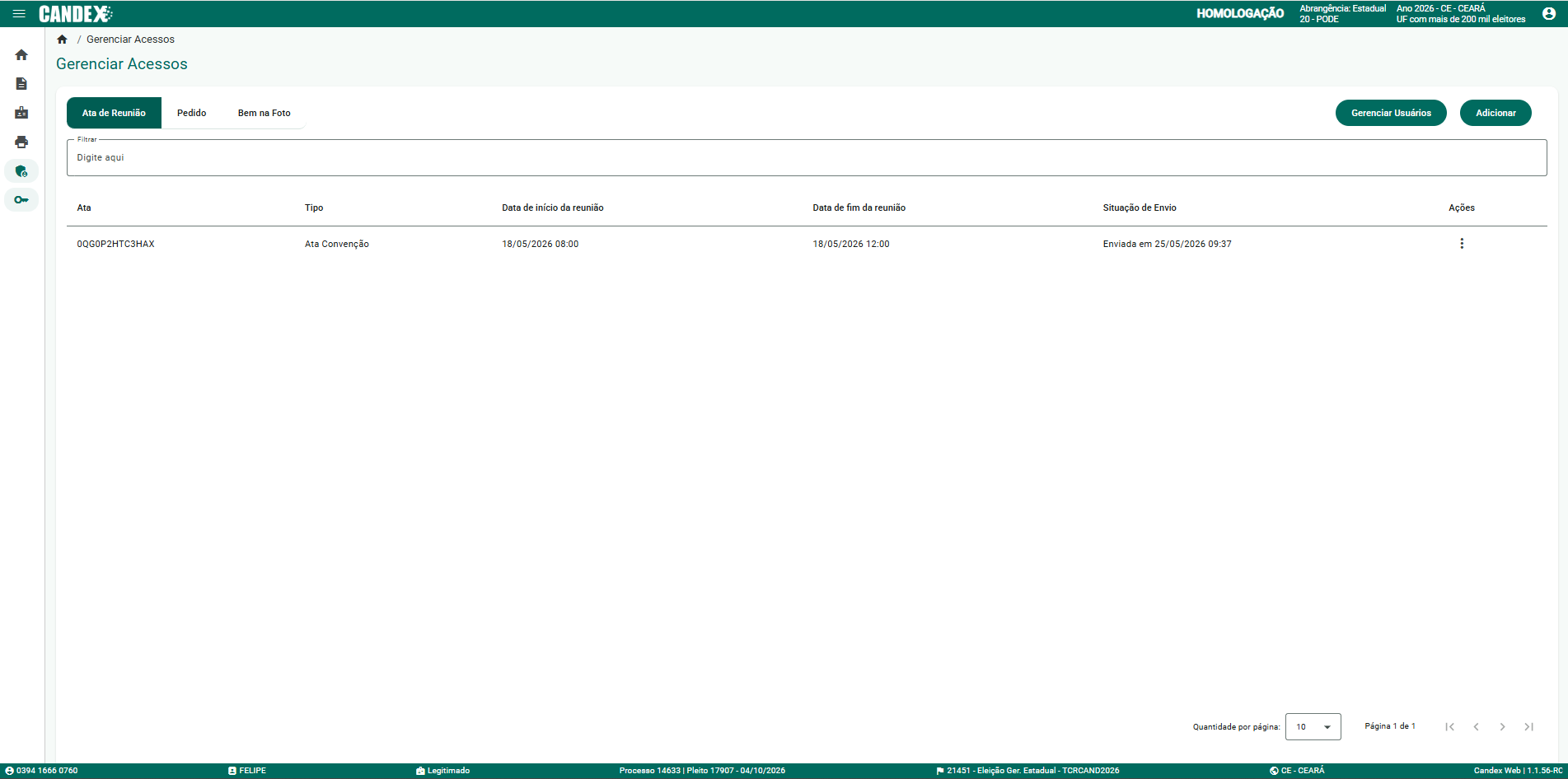Click Abrangência: Estadual header text
1568x779 pixels.
1343,8
